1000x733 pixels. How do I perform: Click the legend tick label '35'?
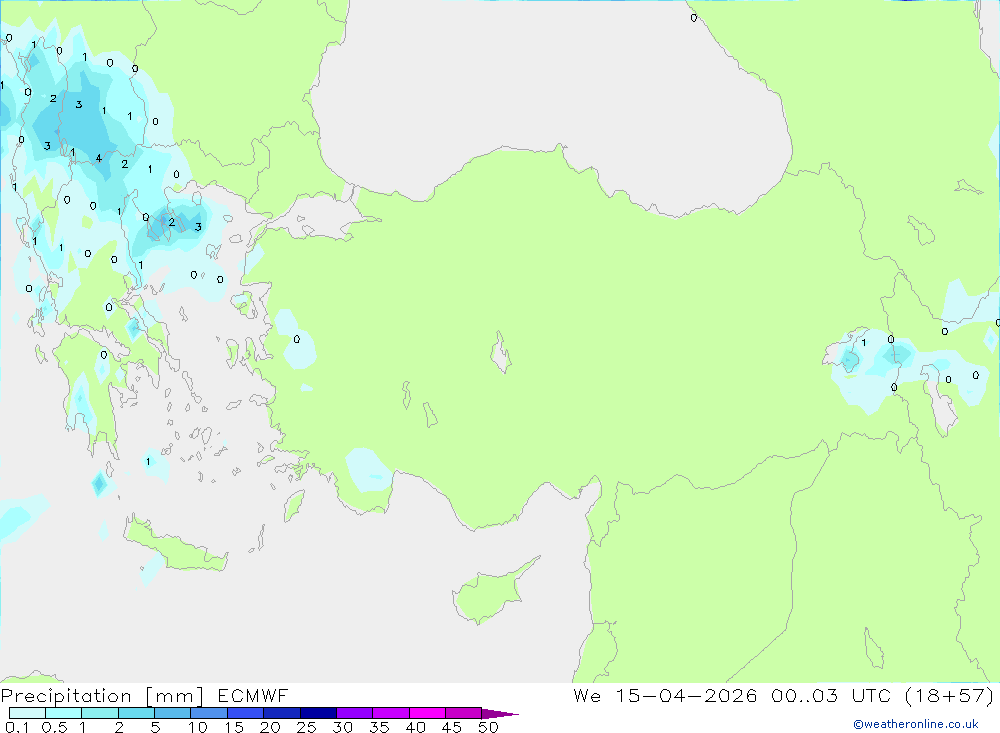click(x=379, y=727)
